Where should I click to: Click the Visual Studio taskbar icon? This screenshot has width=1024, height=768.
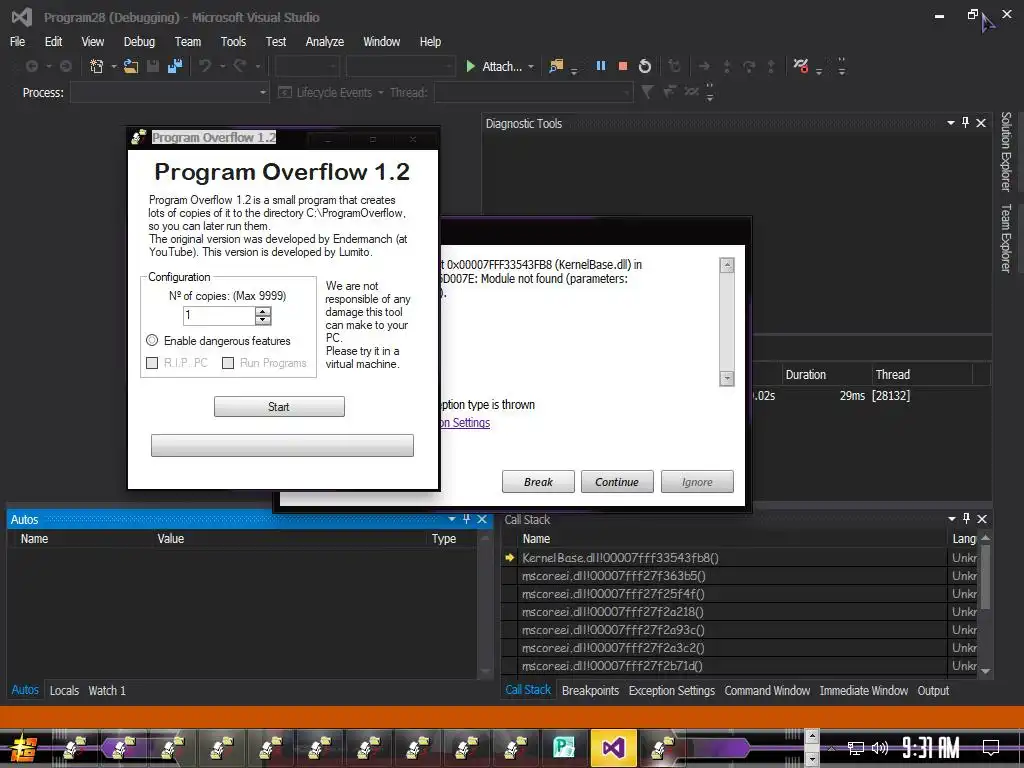[x=613, y=746]
